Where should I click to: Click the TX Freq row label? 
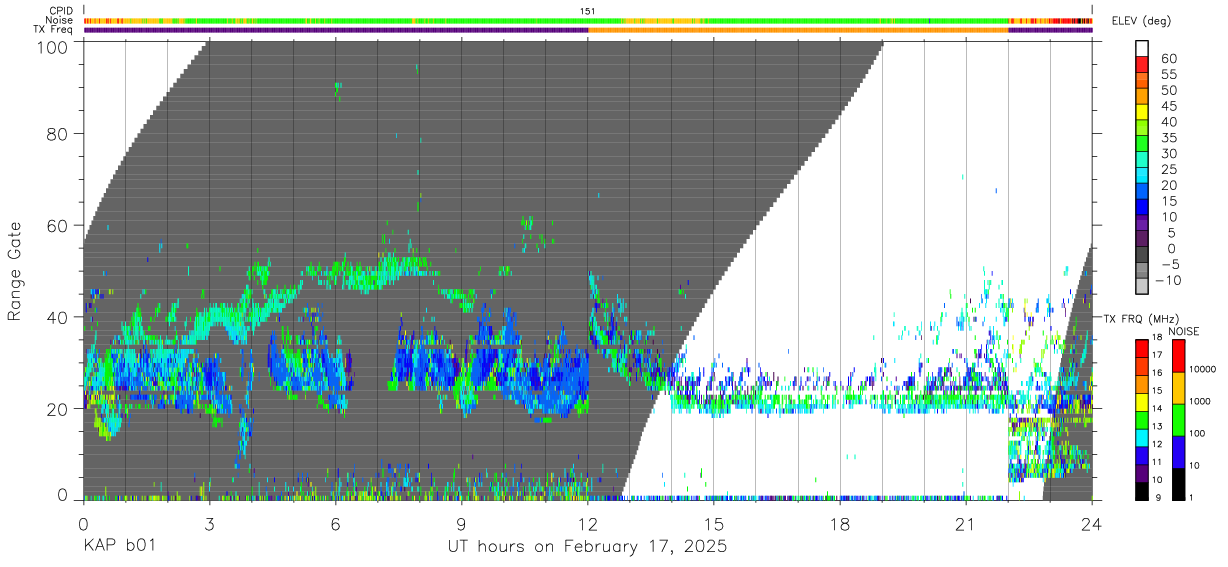pos(53,30)
